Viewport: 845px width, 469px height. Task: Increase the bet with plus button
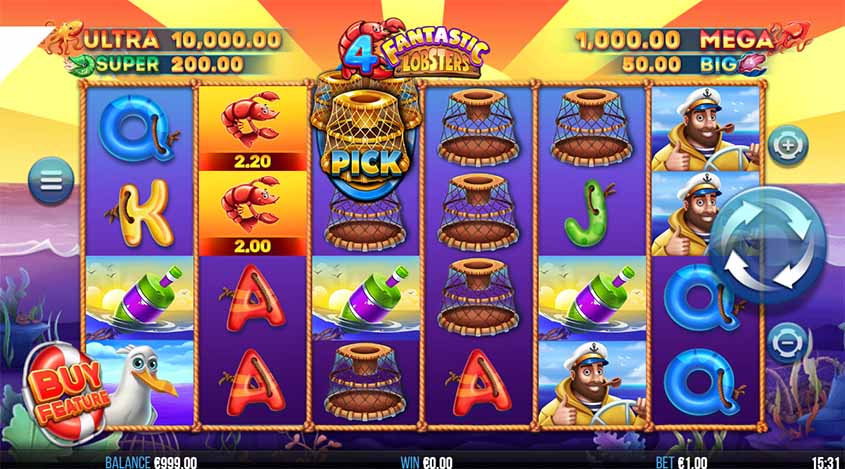787,145
